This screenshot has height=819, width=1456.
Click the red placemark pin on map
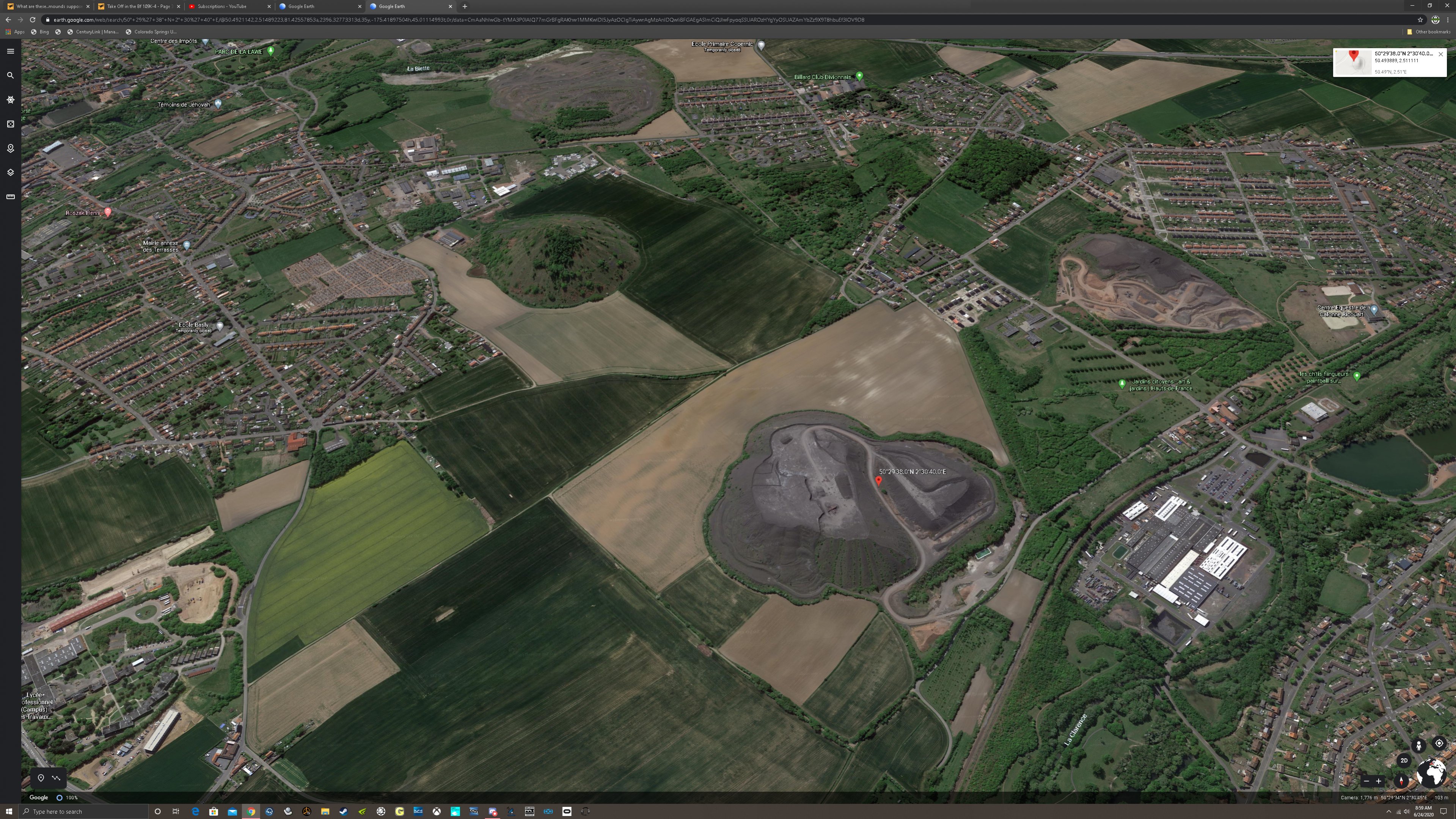point(878,481)
